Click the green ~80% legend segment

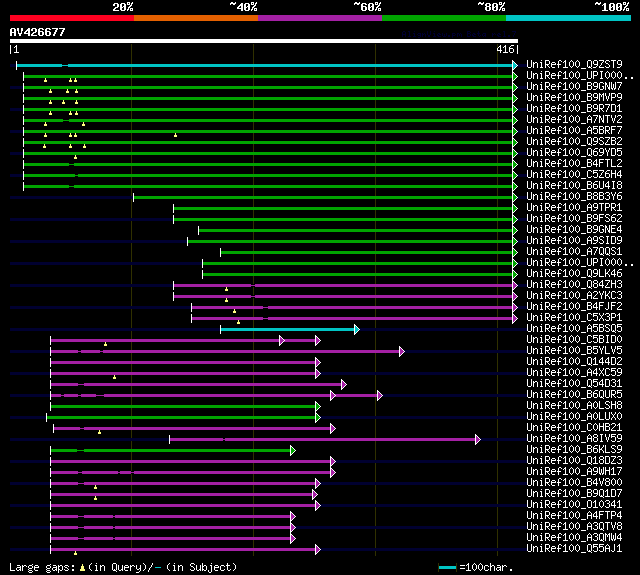click(x=444, y=18)
